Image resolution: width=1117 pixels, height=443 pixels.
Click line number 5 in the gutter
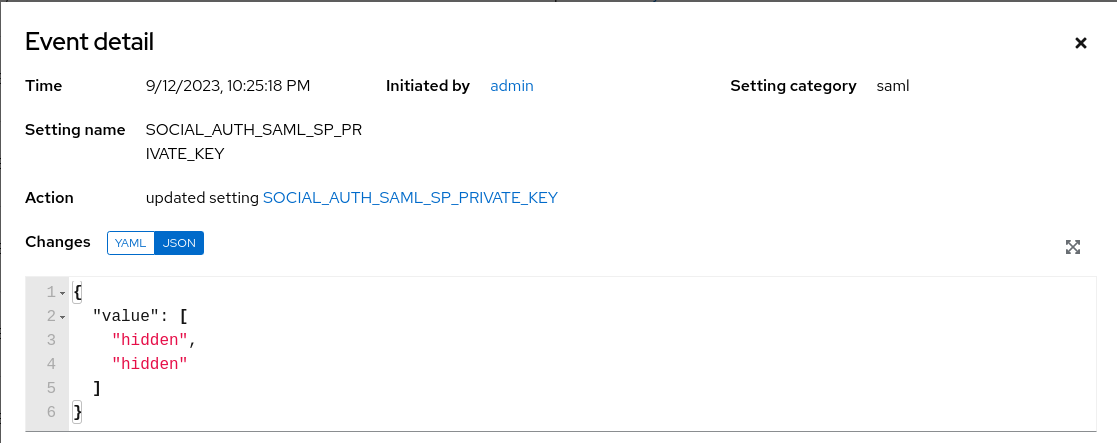(x=50, y=388)
